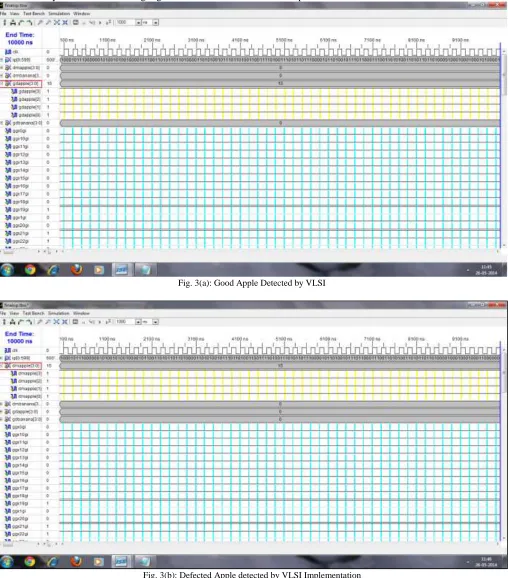Screen dimensions: 508x578
Task: Open the ns unit dropdown in Fig. 3(a)
Action: coord(156,23)
